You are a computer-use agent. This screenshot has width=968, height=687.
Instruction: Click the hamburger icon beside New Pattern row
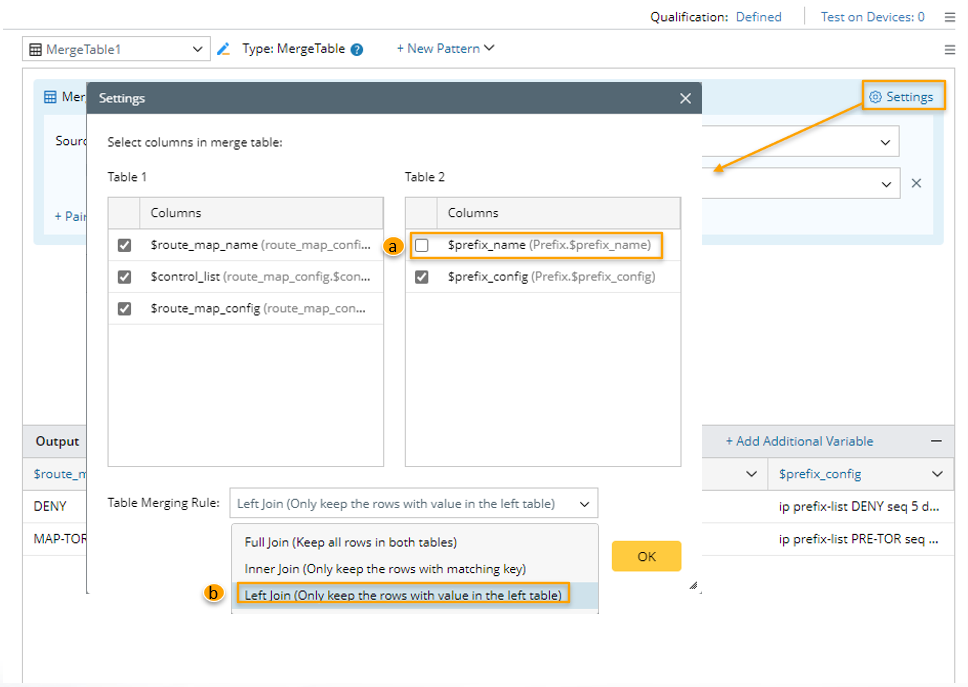(949, 49)
